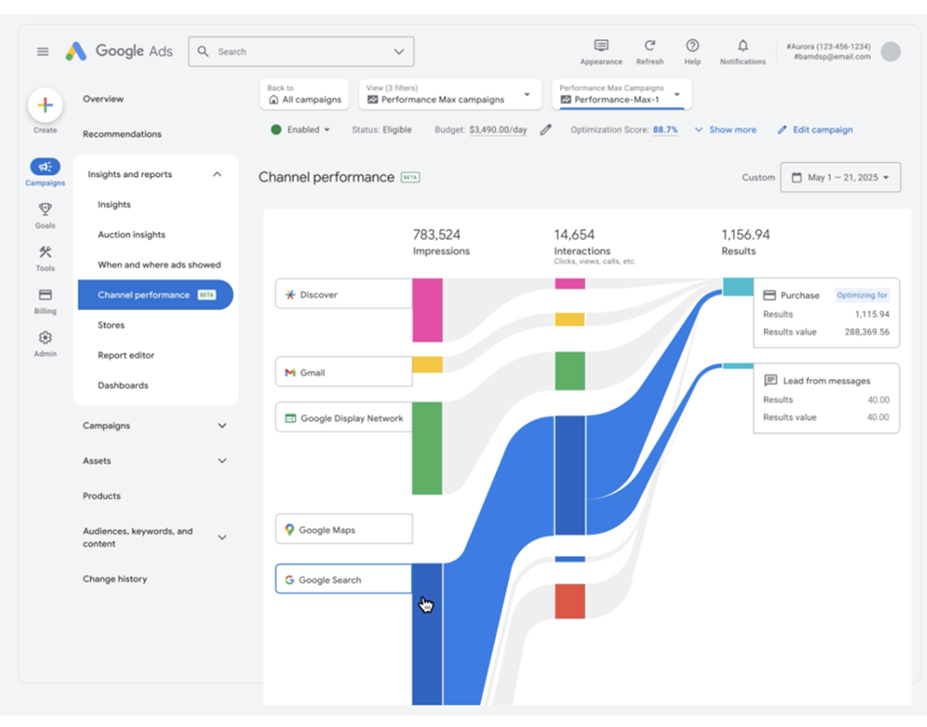This screenshot has width=927, height=727.
Task: Open Admin gear icon
Action: [x=45, y=337]
